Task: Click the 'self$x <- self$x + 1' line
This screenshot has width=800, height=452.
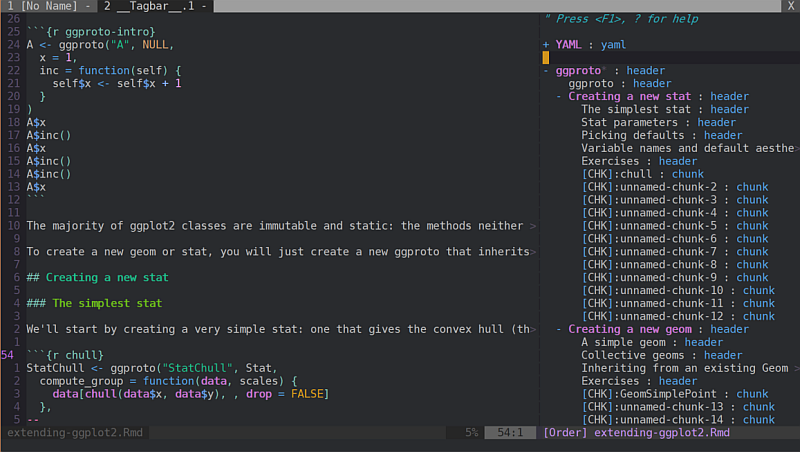Action: pyautogui.click(x=117, y=84)
